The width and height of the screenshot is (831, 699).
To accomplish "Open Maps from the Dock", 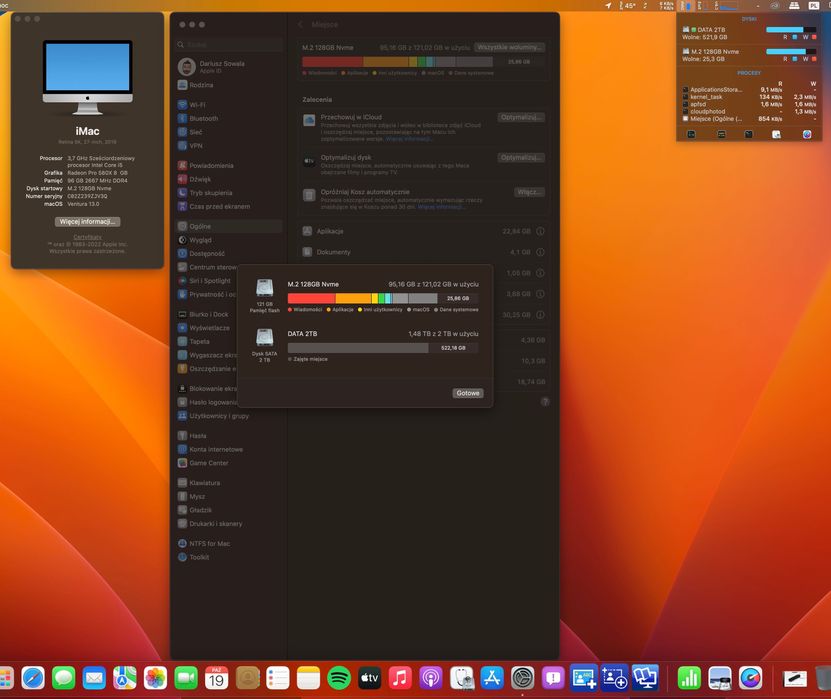I will coord(125,678).
